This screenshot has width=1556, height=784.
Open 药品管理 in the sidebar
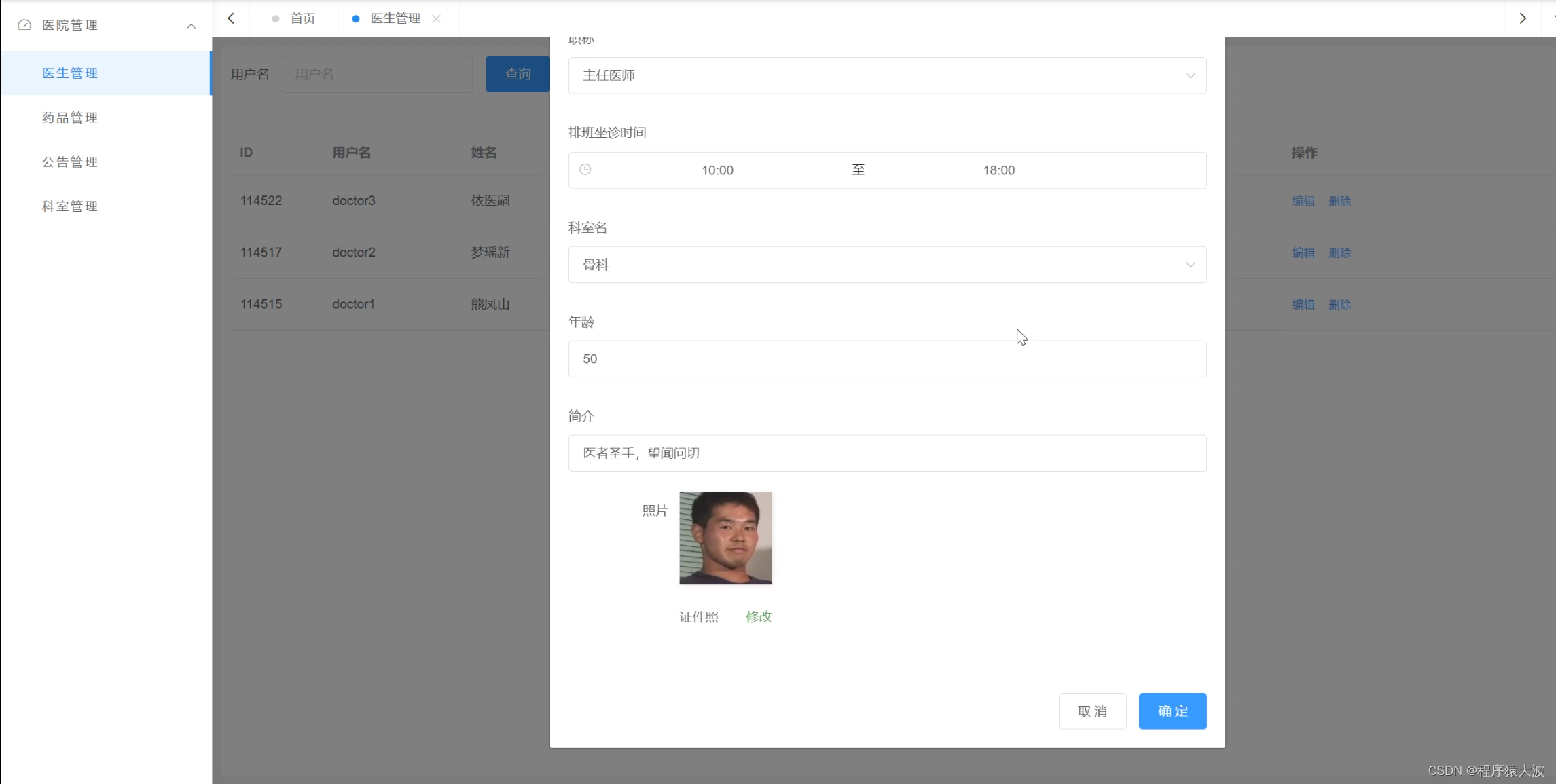click(x=70, y=117)
